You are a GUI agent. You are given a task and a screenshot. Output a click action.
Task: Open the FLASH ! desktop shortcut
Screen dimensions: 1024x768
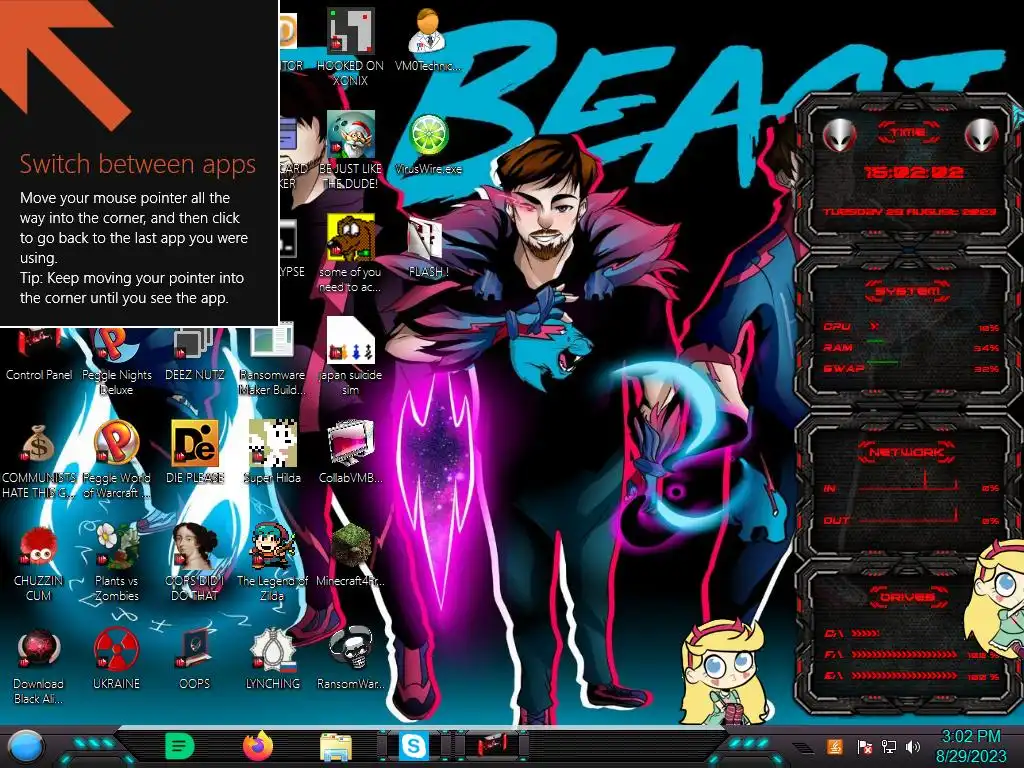click(428, 248)
